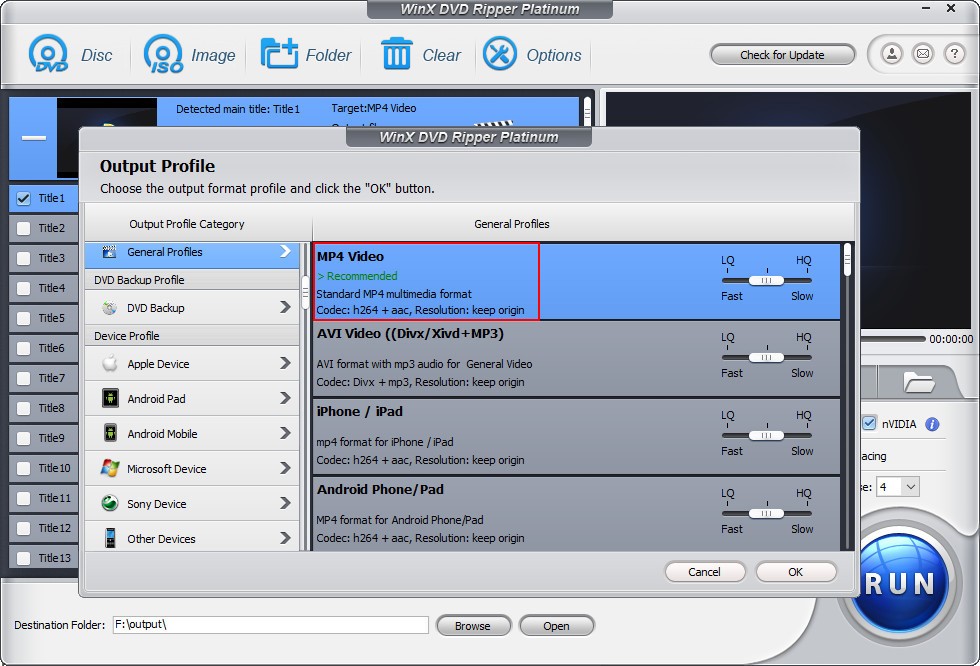Screen dimensions: 980x666
Task: Click the Apple Device logo icon
Action: [110, 363]
